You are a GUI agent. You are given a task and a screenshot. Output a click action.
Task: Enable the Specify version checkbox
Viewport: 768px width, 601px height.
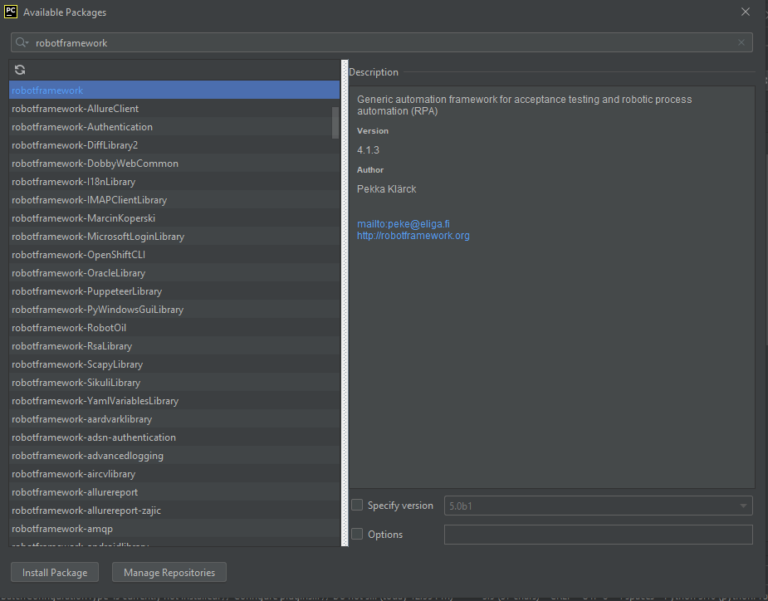click(357, 506)
